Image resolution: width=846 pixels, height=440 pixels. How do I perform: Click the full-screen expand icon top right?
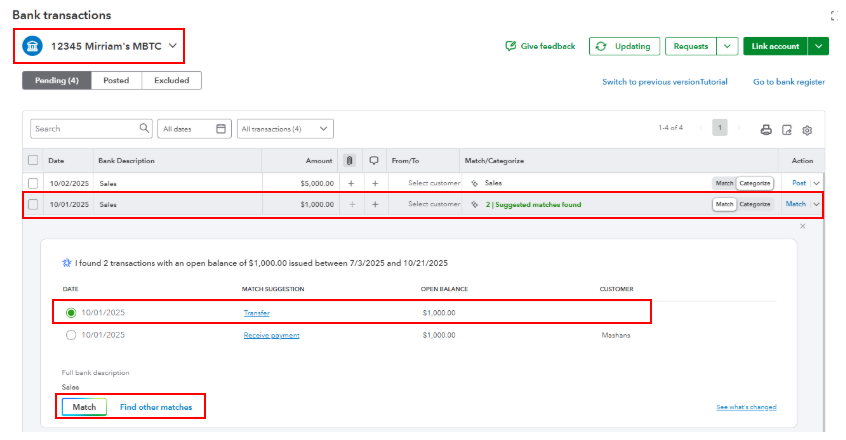(835, 15)
